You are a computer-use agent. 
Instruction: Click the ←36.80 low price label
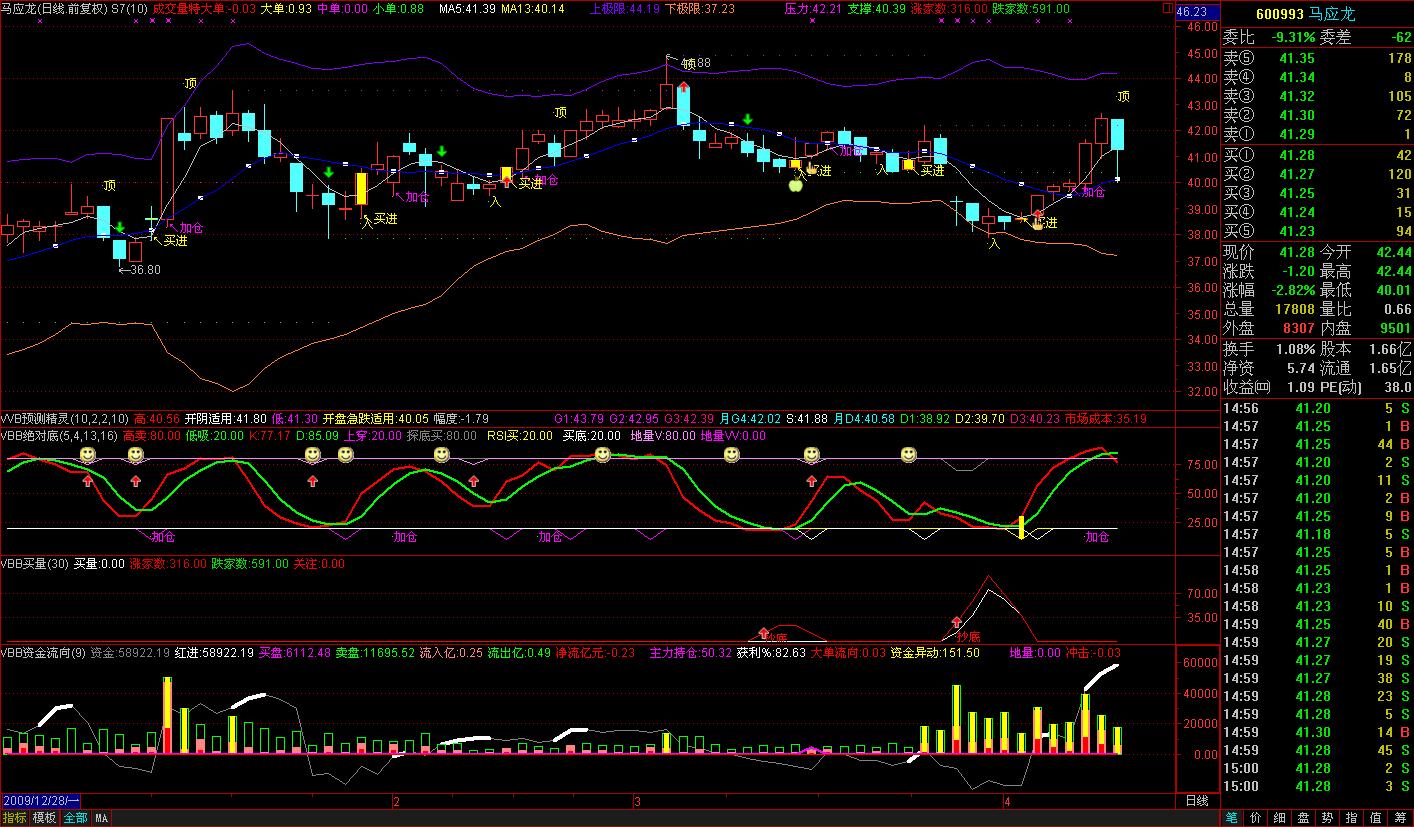[x=139, y=269]
